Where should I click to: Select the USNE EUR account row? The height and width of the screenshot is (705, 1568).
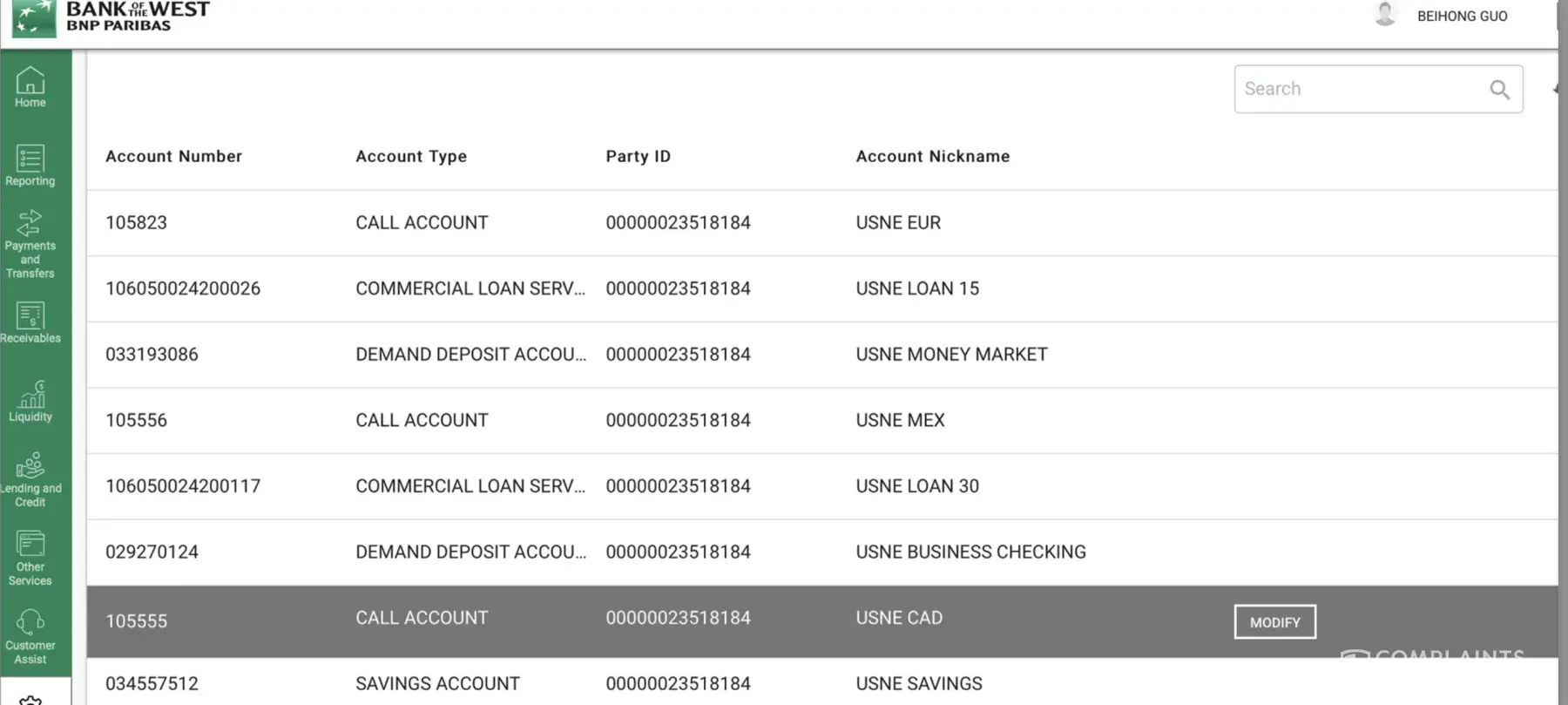(898, 223)
